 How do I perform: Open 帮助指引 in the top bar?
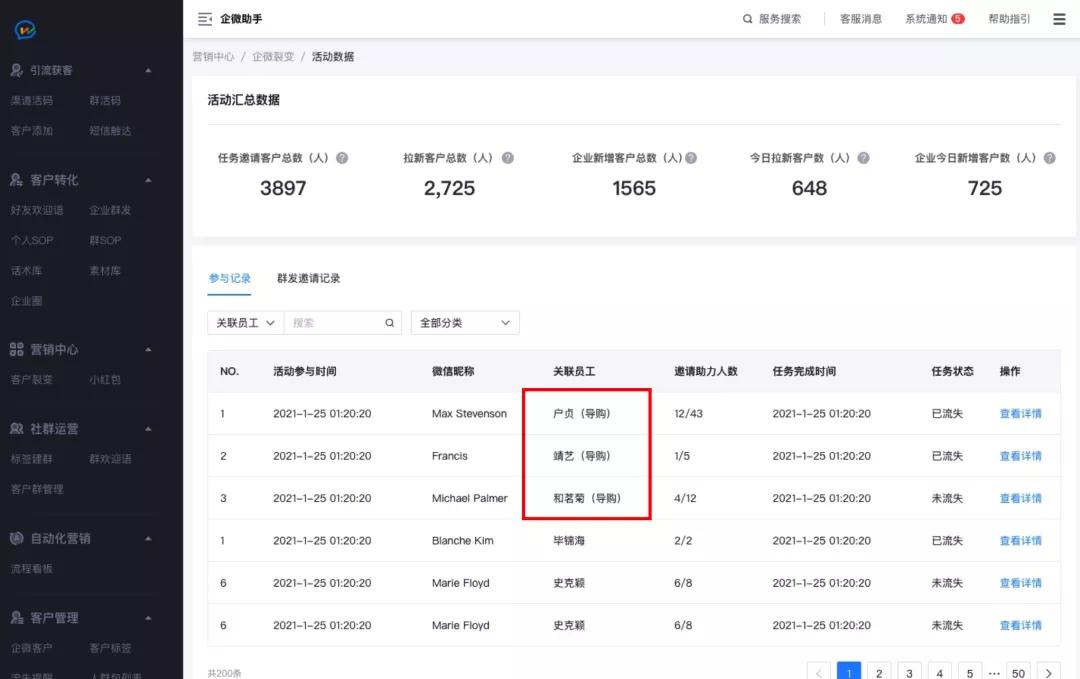click(1008, 18)
